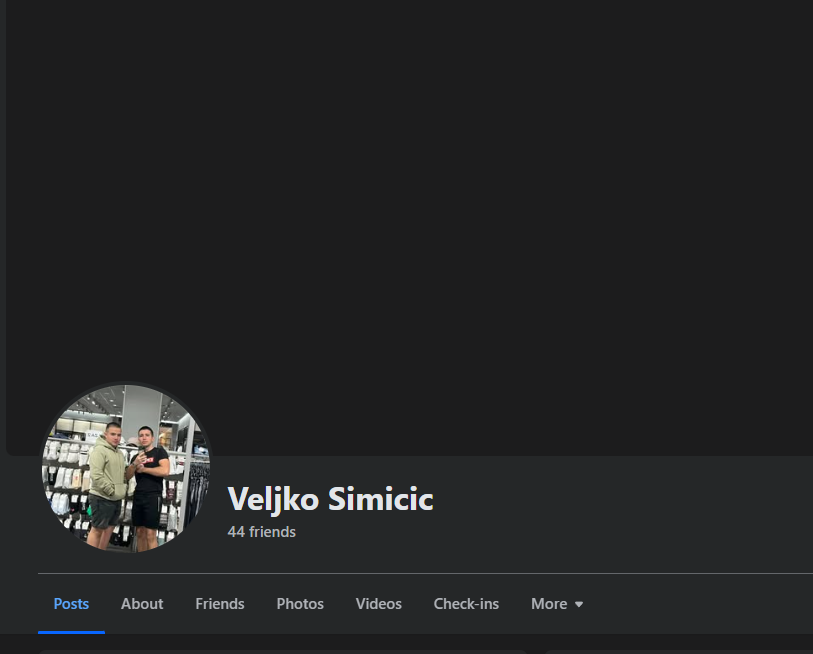Select the Check-ins tab

pyautogui.click(x=466, y=604)
